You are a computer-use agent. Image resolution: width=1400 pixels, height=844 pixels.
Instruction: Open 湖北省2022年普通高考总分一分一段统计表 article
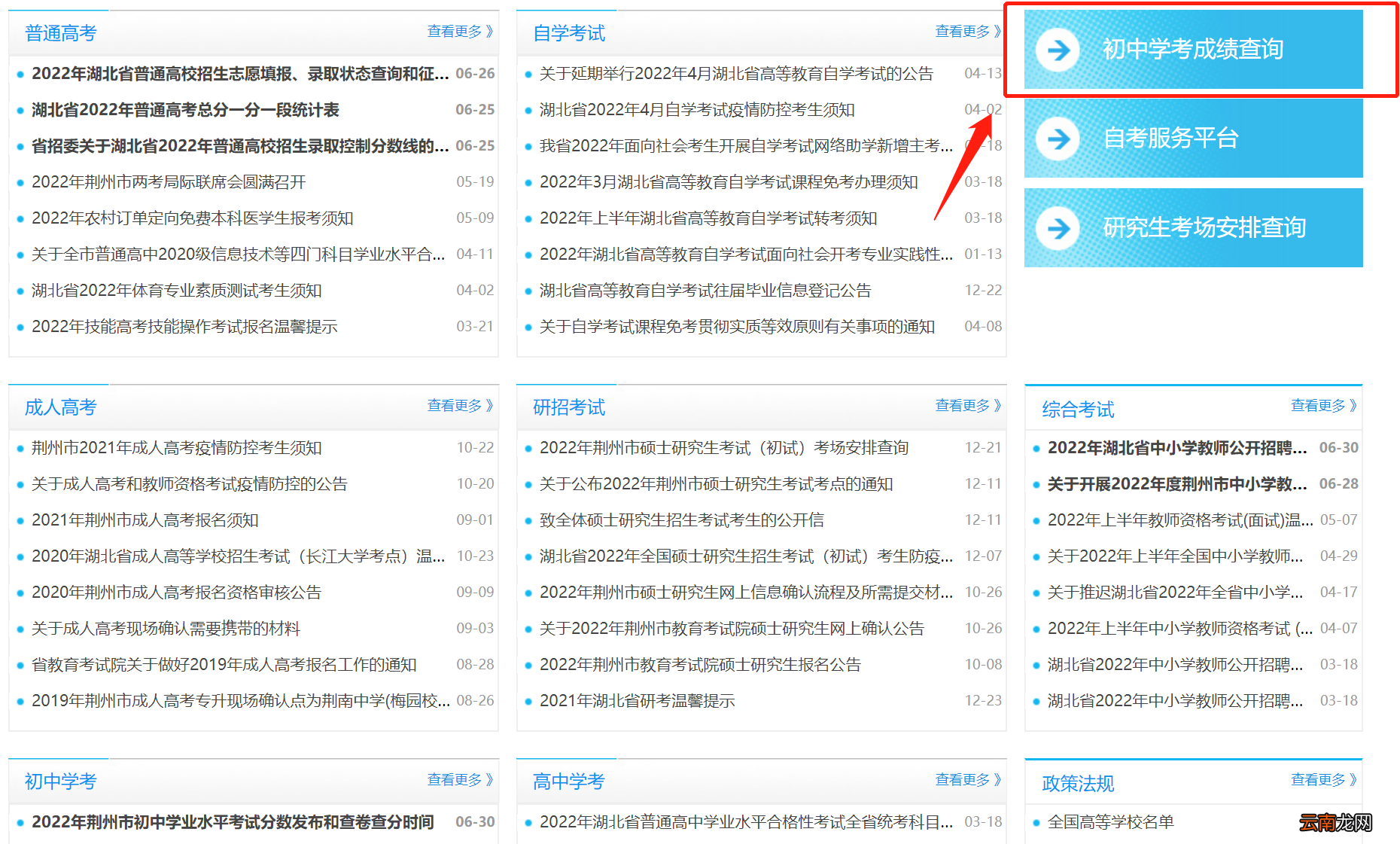pyautogui.click(x=185, y=110)
